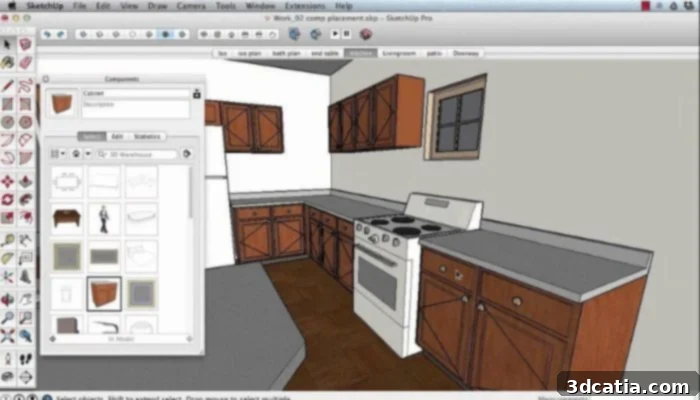The image size is (700, 400).
Task: Open the collections navigation dropdown arrow
Action: point(88,154)
